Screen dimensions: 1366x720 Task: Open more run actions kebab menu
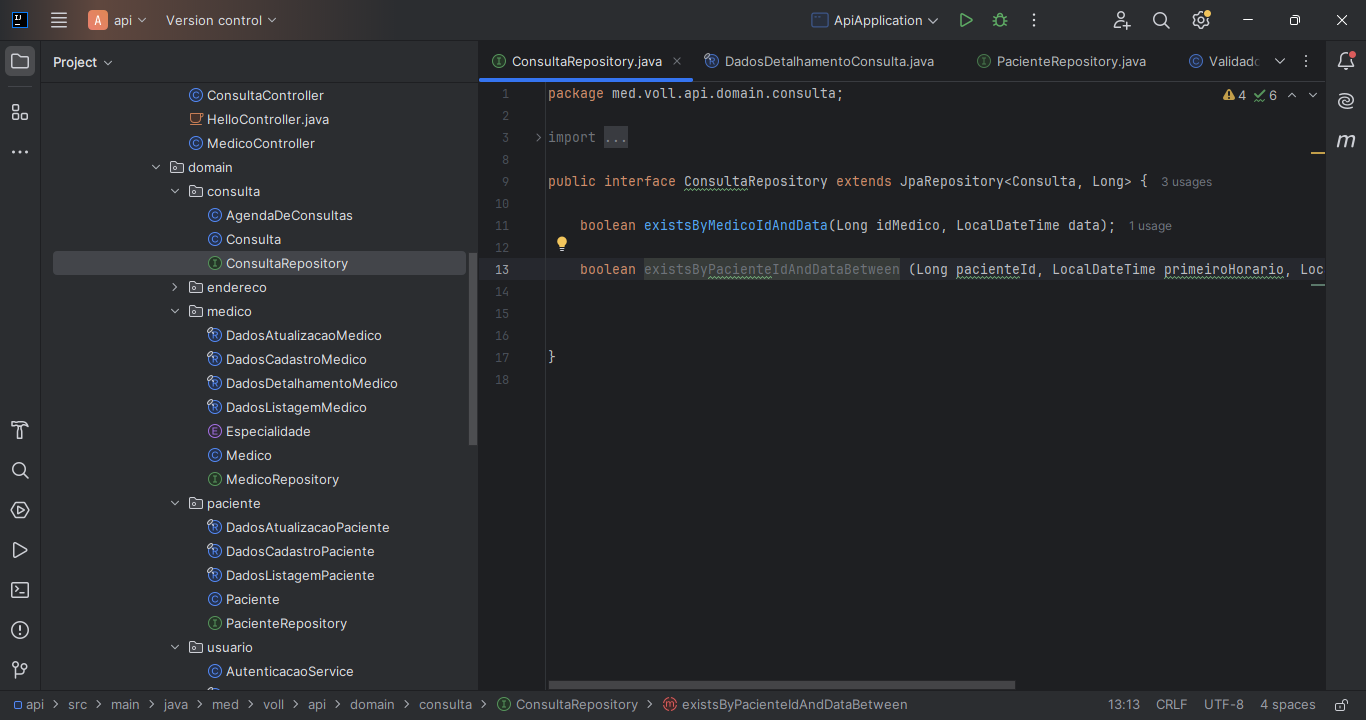1034,20
